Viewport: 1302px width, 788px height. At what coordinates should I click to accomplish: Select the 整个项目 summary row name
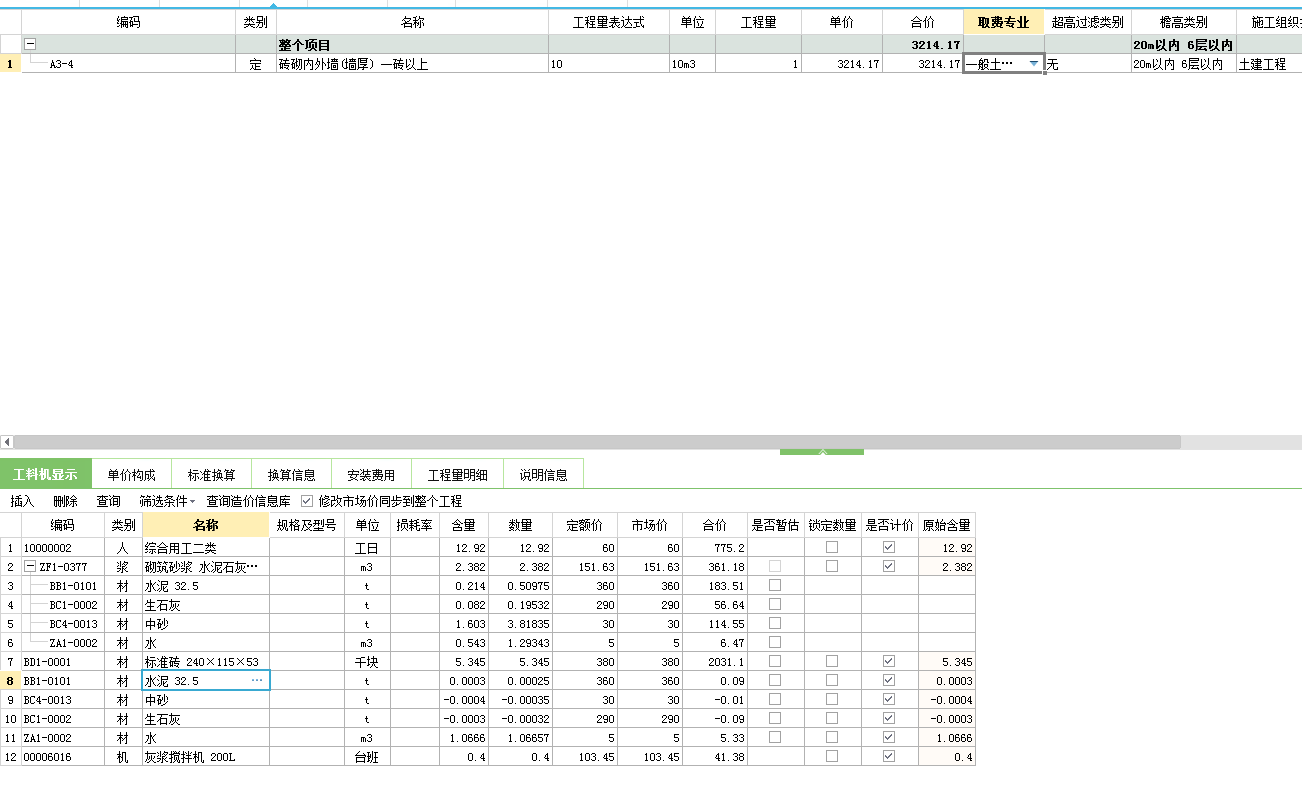[x=412, y=45]
